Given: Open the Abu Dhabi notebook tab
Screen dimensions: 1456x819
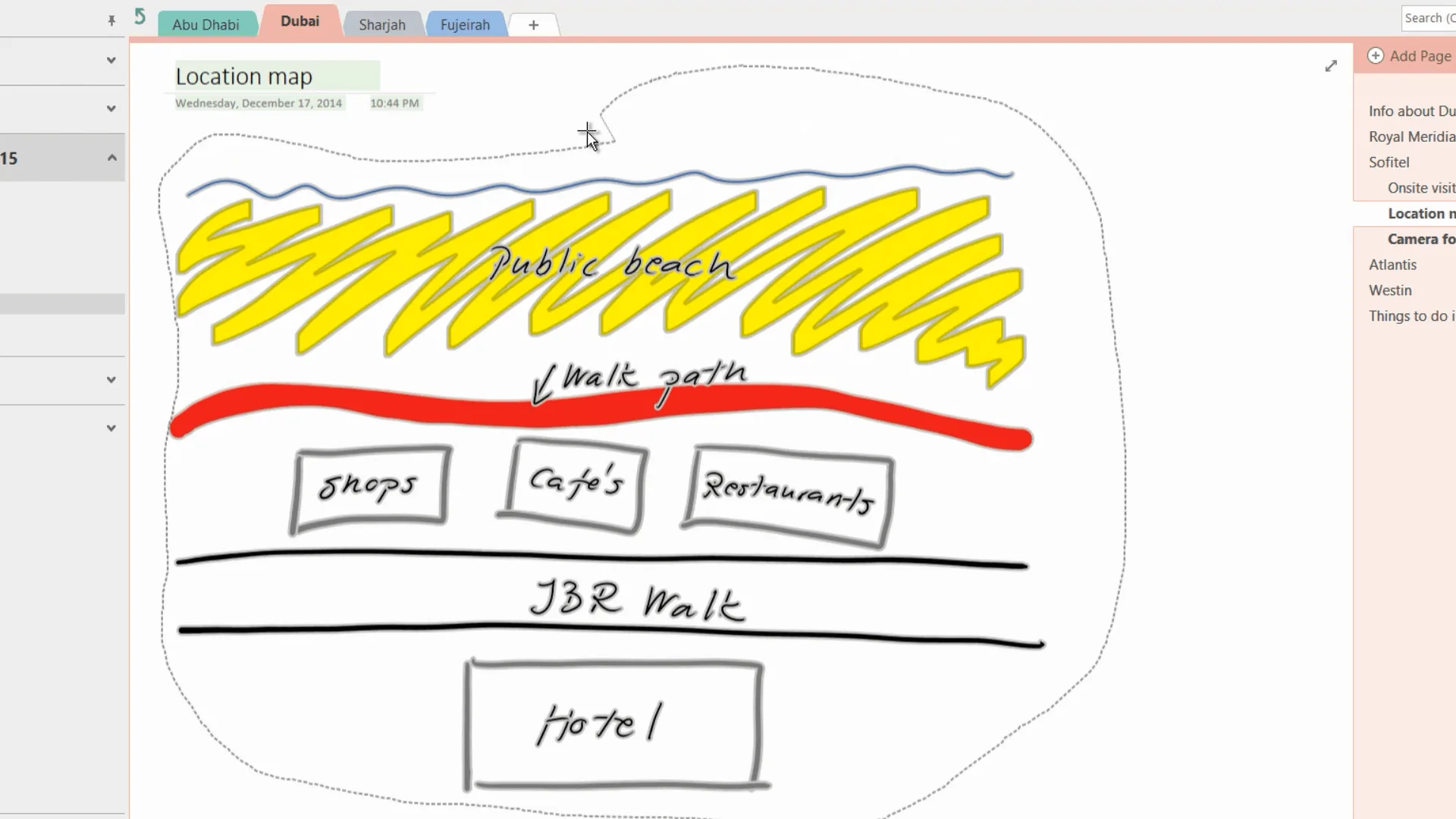Looking at the screenshot, I should click(x=205, y=24).
